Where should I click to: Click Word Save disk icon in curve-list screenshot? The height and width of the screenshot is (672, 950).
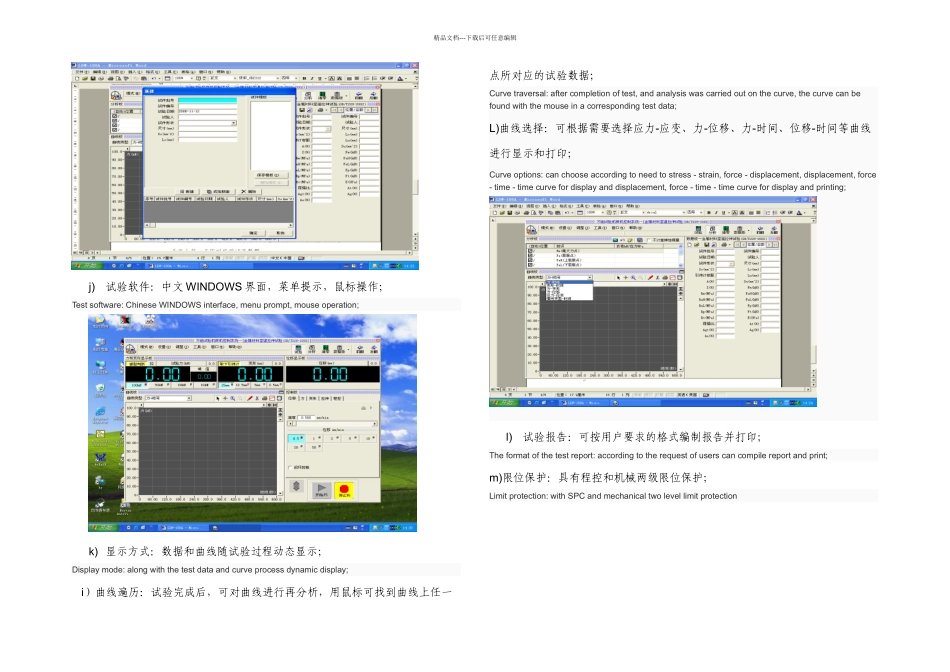(x=510, y=213)
